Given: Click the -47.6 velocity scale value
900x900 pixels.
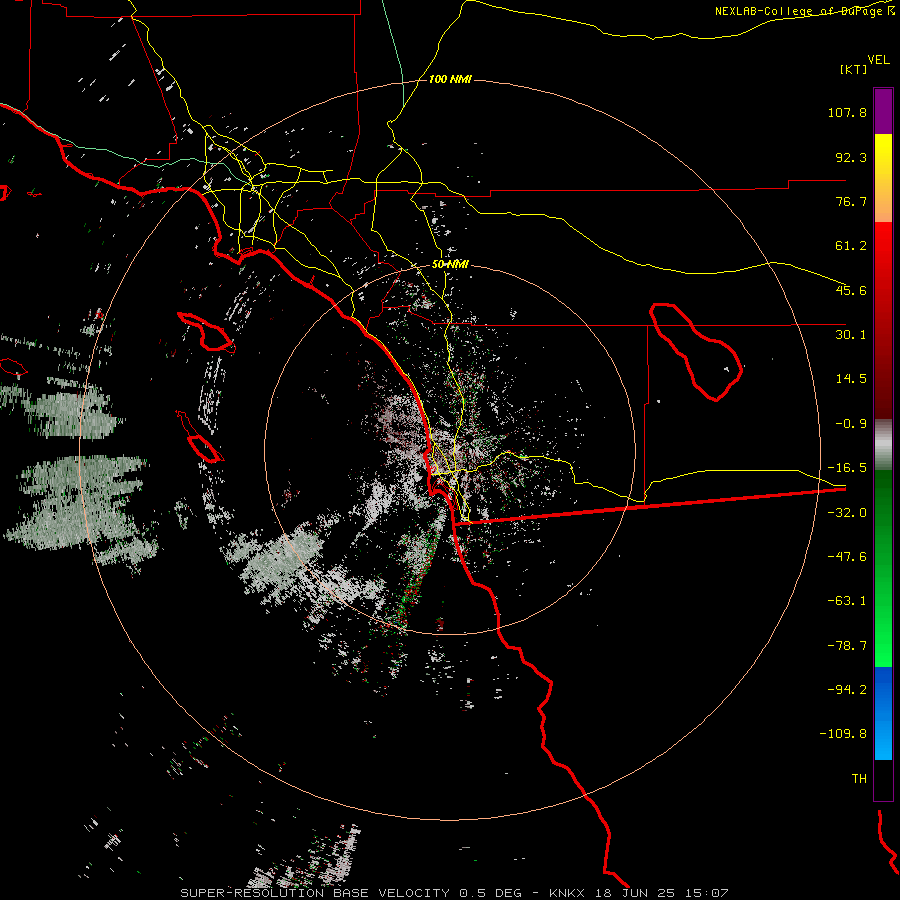Looking at the screenshot, I should [x=847, y=557].
